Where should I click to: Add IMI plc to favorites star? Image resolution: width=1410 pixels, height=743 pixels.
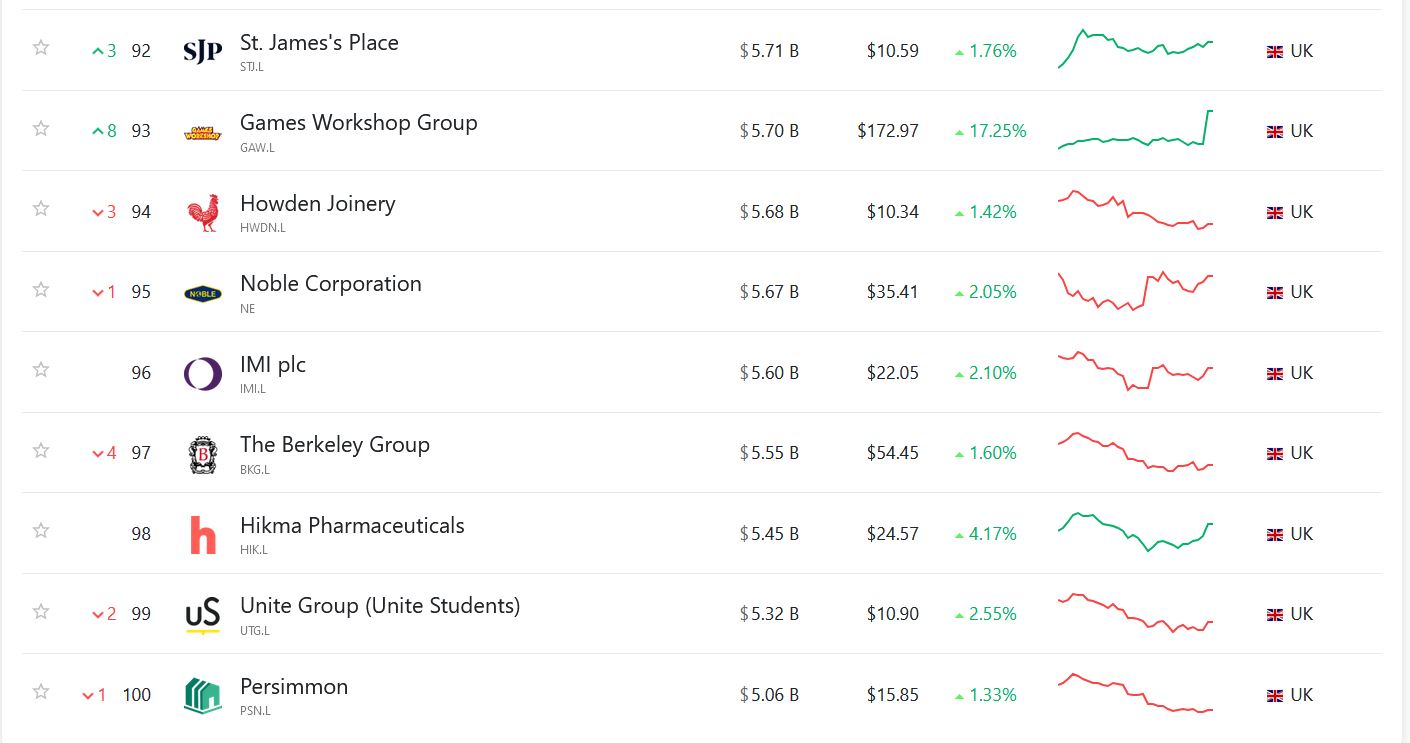tap(41, 370)
